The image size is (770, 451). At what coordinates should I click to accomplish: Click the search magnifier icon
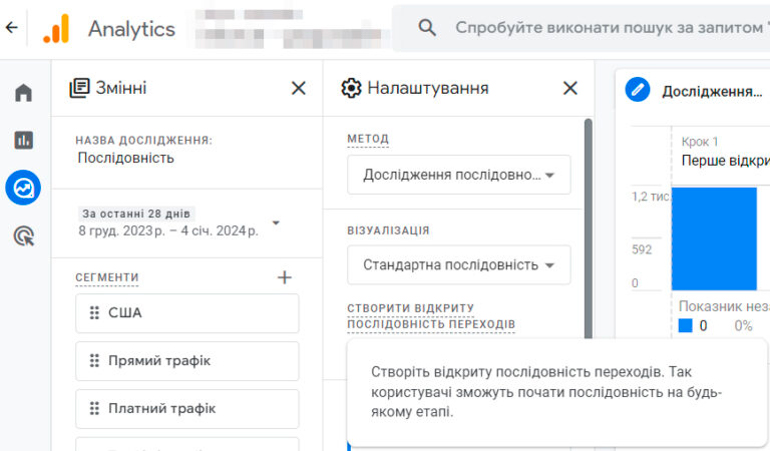[x=427, y=28]
